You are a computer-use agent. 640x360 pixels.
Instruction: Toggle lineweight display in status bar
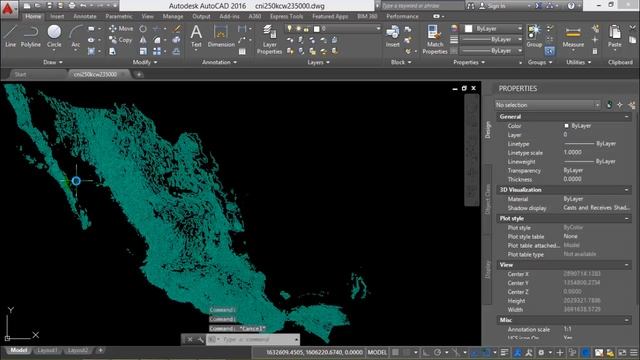[x=504, y=352]
